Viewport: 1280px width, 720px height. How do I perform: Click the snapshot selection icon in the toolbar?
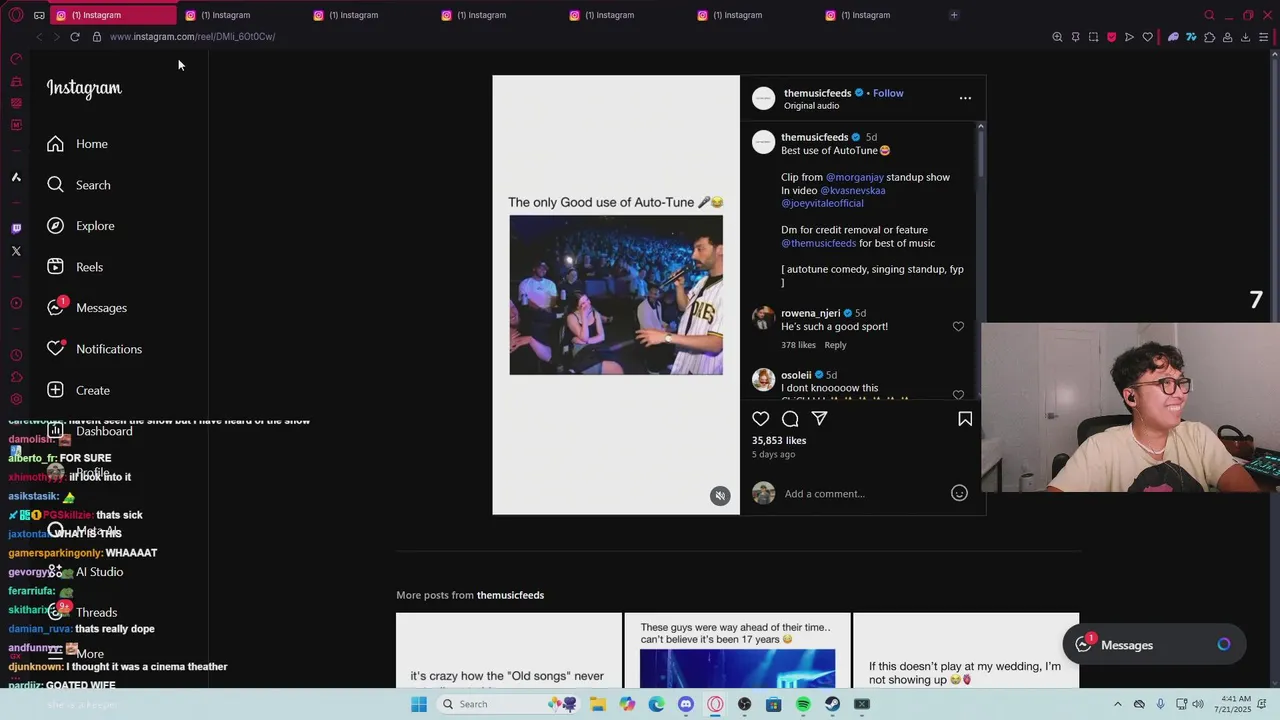tap(1093, 37)
